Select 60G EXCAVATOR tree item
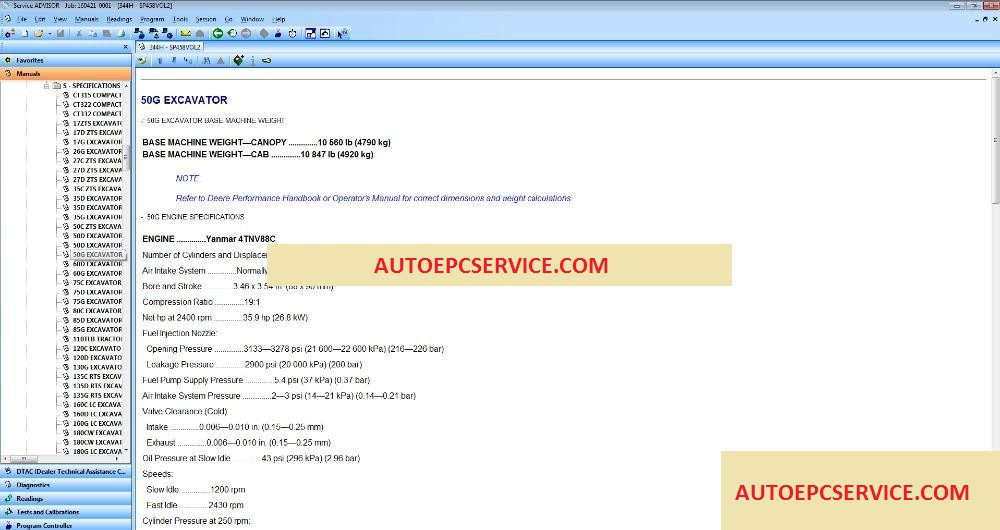The width and height of the screenshot is (1000, 530). (x=97, y=273)
